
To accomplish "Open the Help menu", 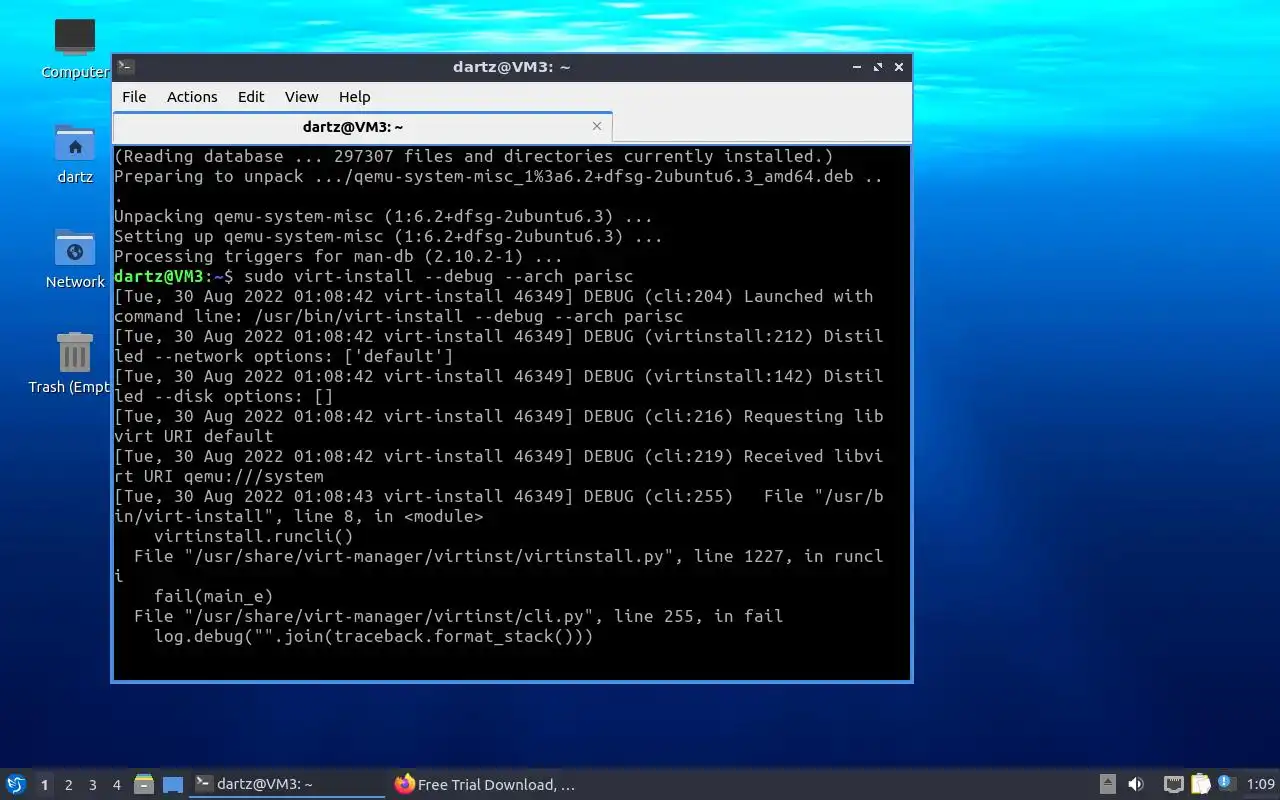I will click(354, 97).
